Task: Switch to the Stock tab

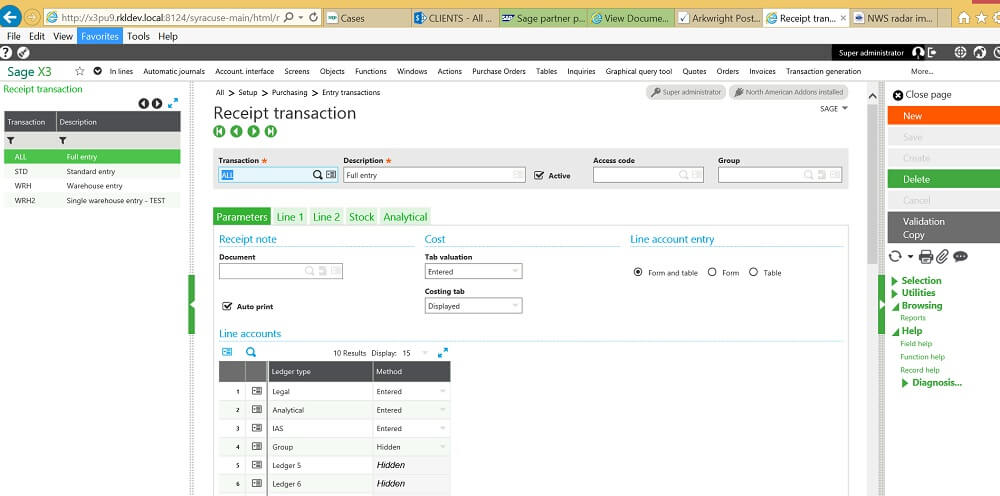Action: click(x=362, y=217)
